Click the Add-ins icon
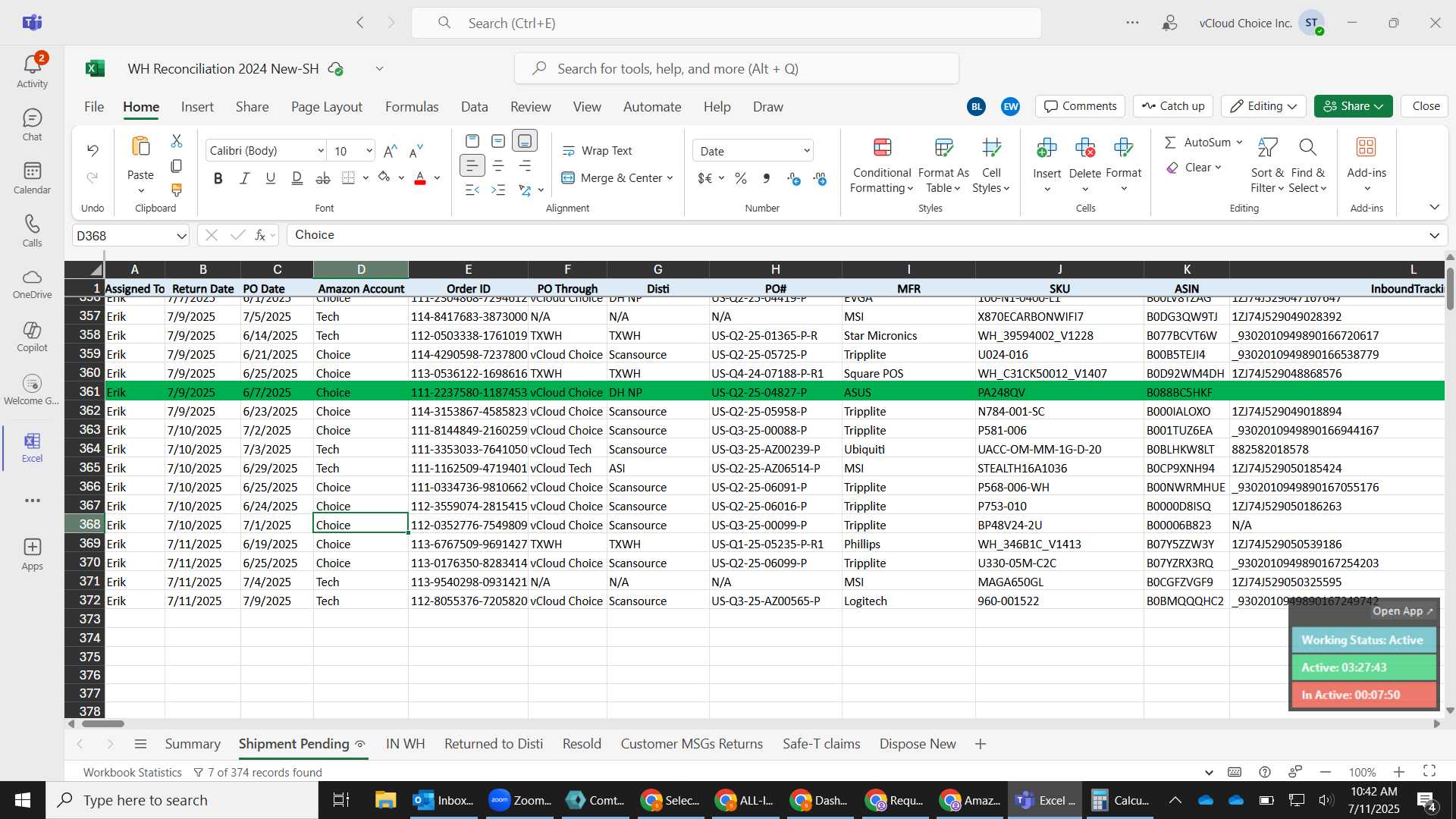 [1367, 147]
